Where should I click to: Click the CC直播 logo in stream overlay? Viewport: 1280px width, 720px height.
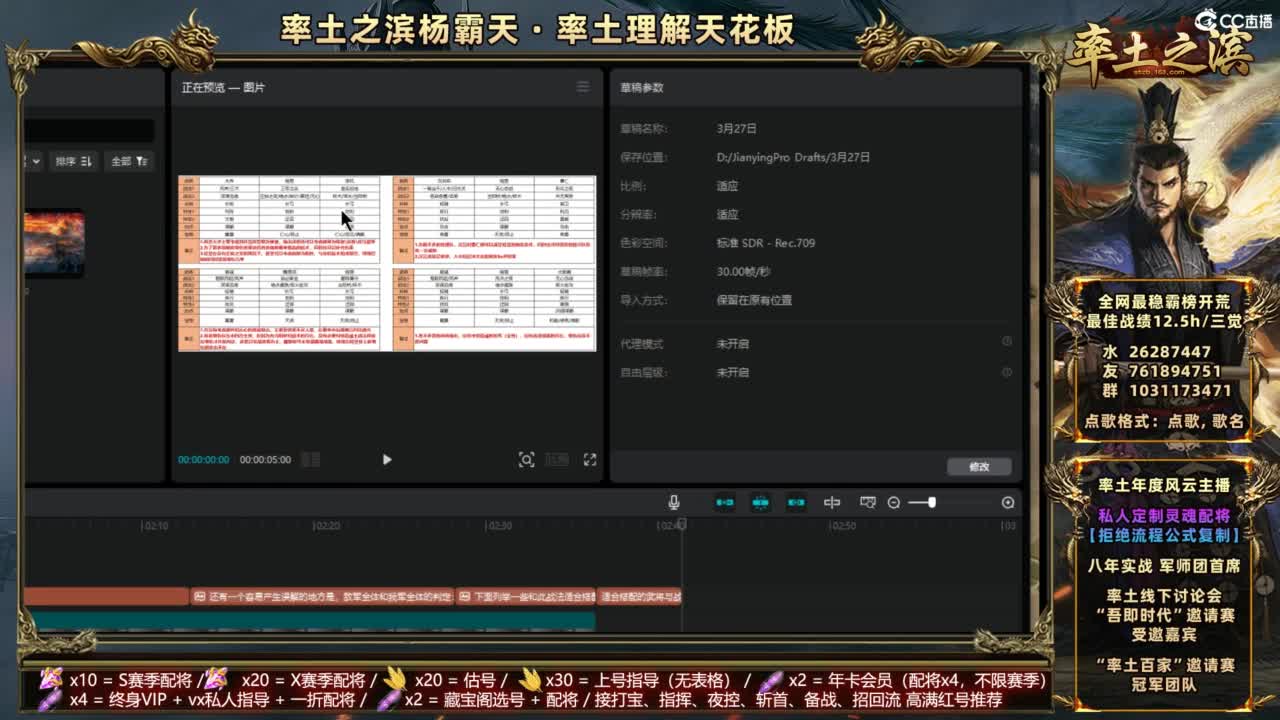1233,20
